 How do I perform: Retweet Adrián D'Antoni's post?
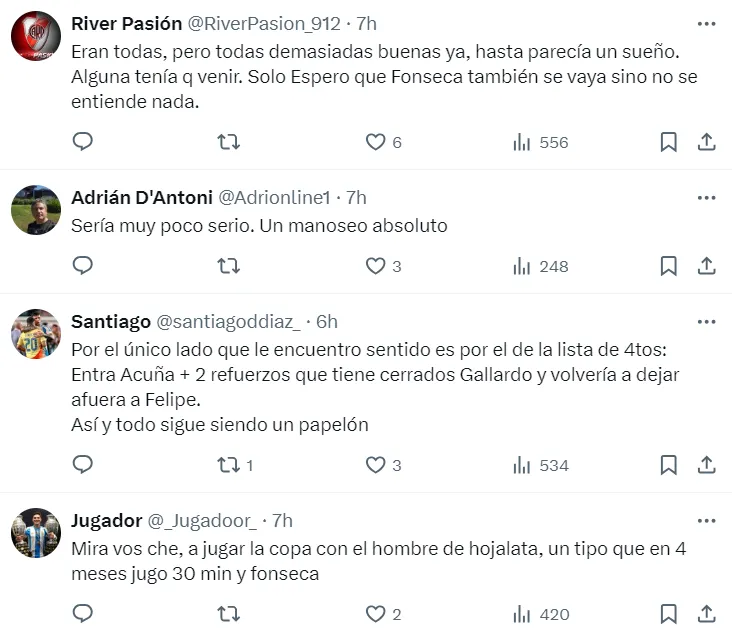coord(228,266)
